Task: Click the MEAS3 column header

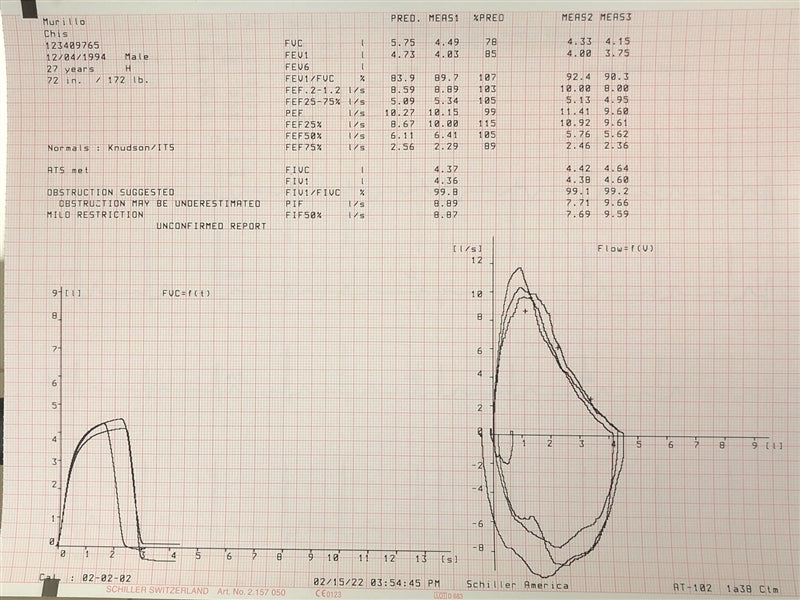Action: 616,17
